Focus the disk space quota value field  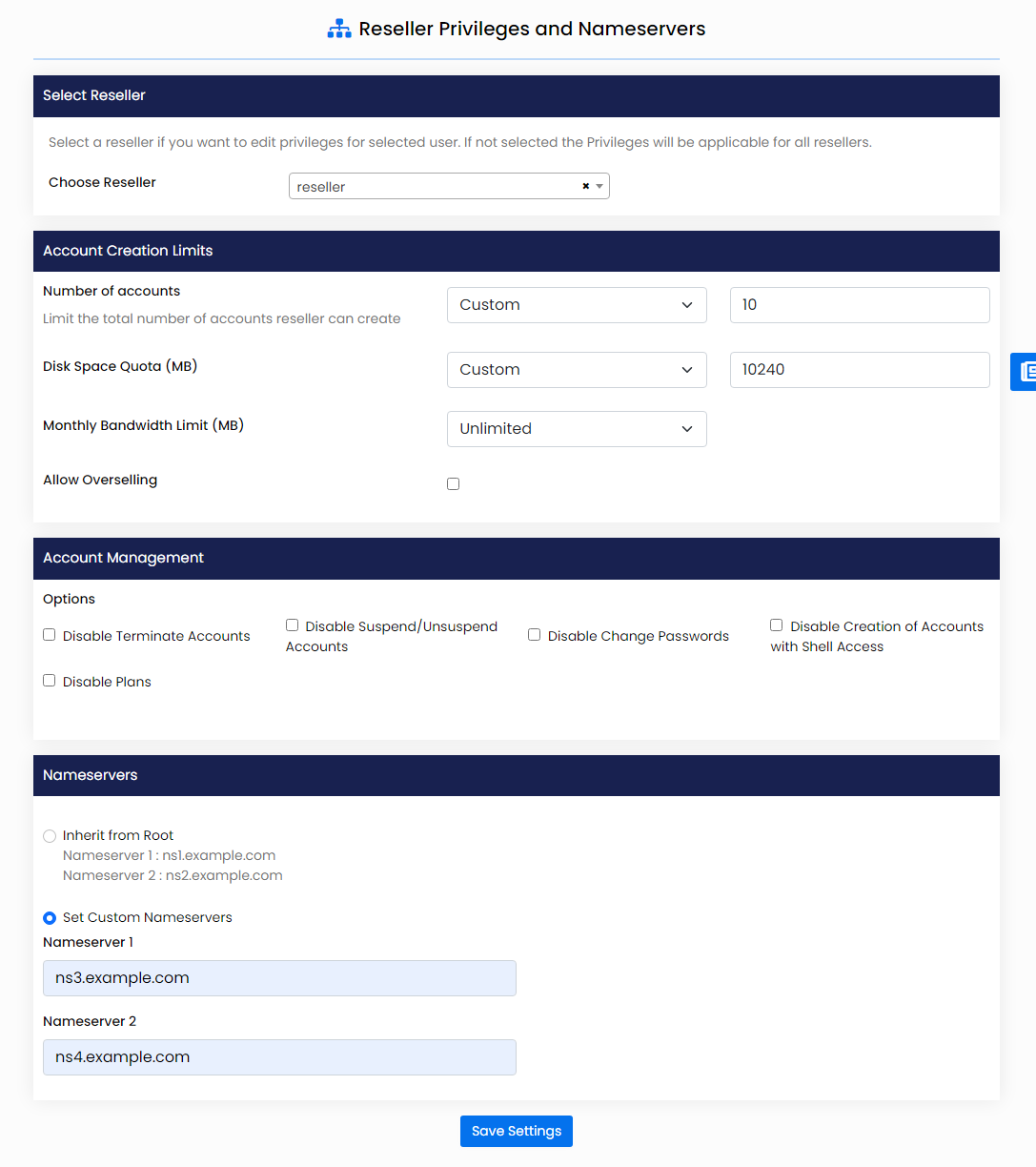pos(860,370)
